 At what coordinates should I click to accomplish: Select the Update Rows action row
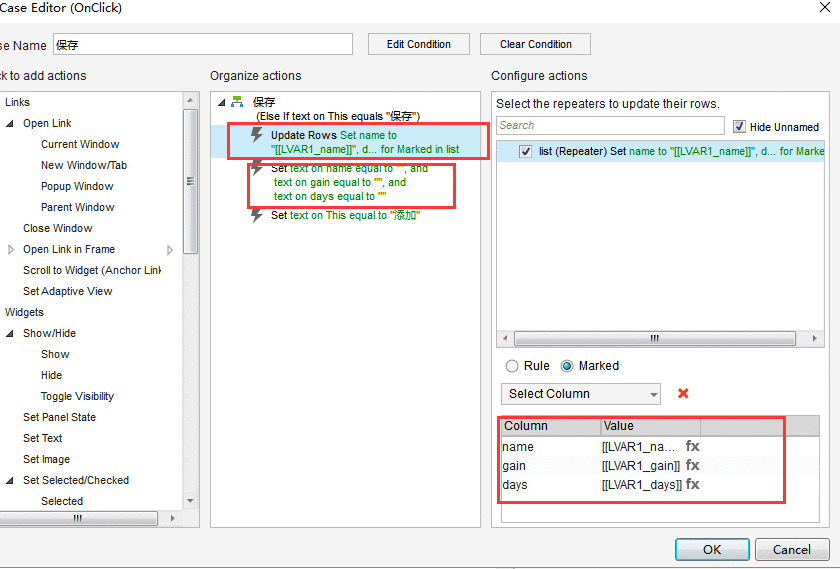[x=346, y=142]
